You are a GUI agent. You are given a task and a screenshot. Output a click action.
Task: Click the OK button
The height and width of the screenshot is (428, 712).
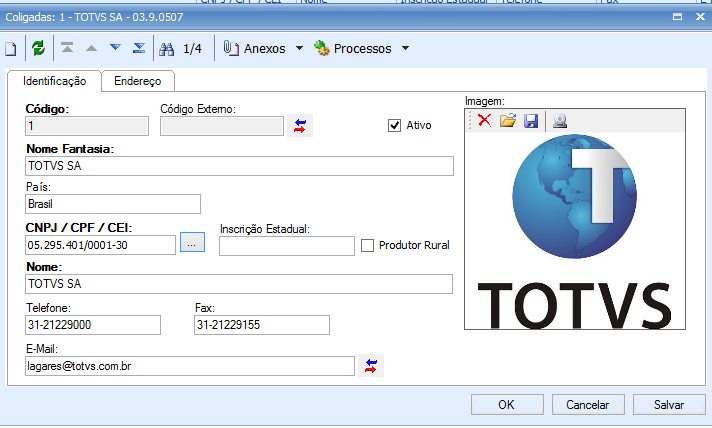[507, 405]
